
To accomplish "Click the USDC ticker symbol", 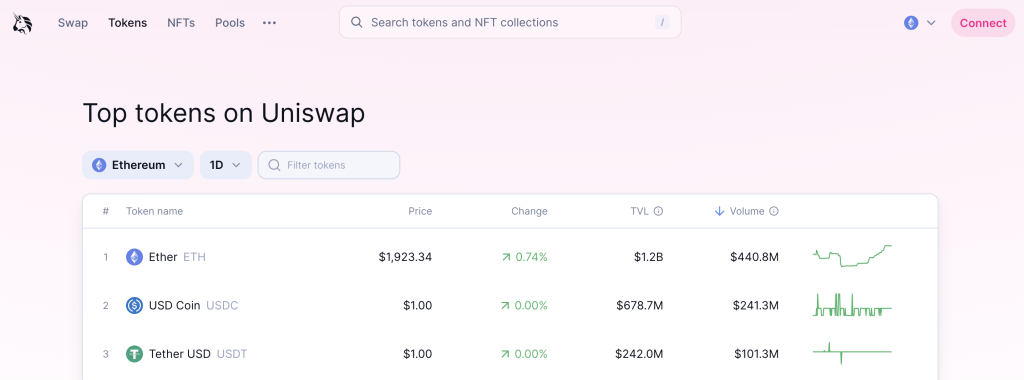I will [222, 305].
